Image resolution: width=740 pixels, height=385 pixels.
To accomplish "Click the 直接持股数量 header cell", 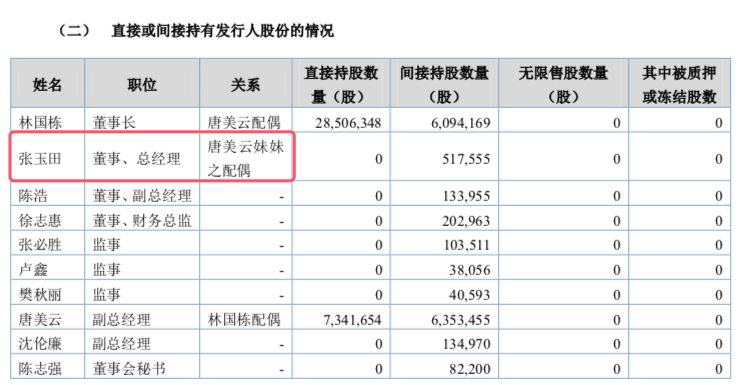I will [341, 84].
